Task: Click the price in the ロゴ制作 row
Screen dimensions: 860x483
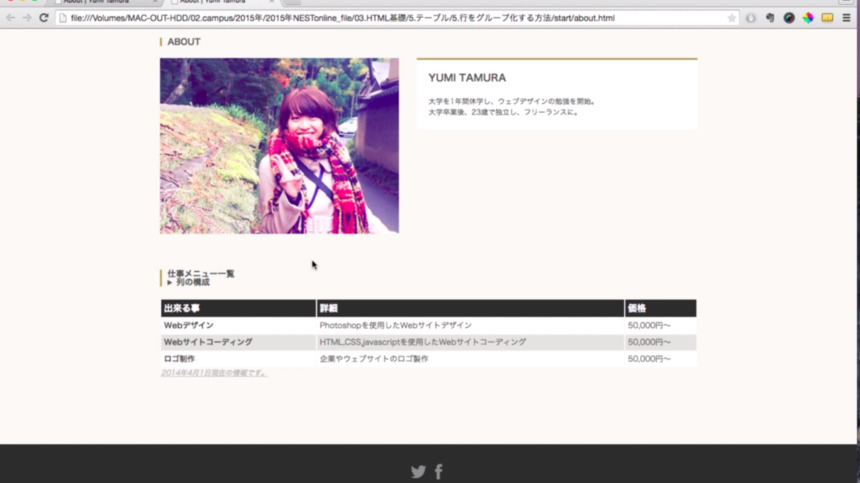Action: pos(661,359)
